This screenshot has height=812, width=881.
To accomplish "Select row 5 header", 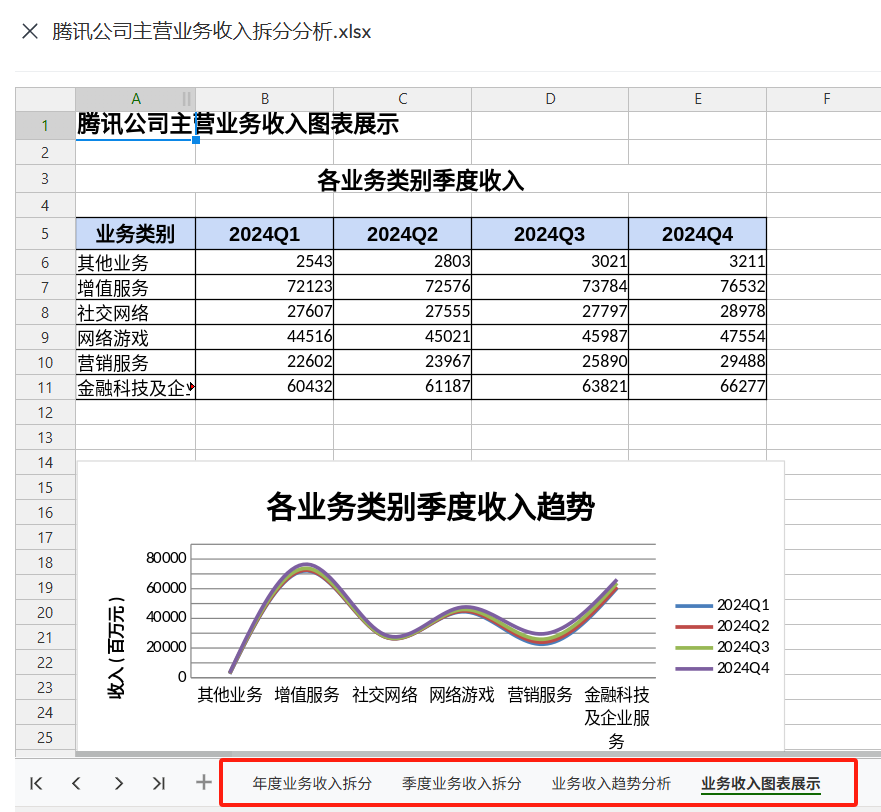I will click(x=46, y=234).
